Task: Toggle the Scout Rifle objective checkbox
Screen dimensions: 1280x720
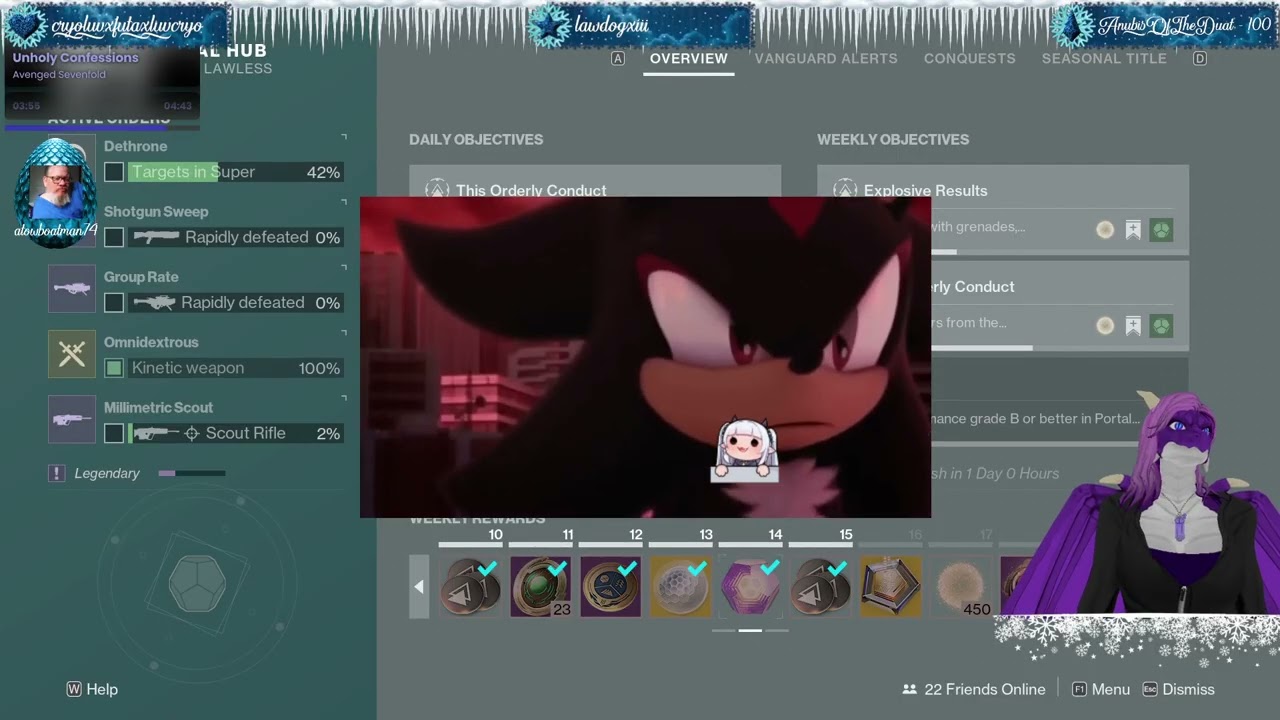Action: click(x=114, y=433)
